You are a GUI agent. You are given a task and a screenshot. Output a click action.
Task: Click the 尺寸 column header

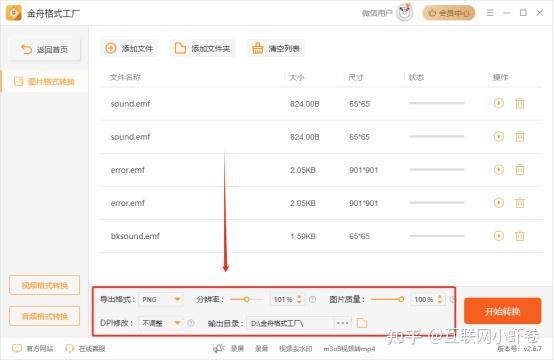point(355,77)
